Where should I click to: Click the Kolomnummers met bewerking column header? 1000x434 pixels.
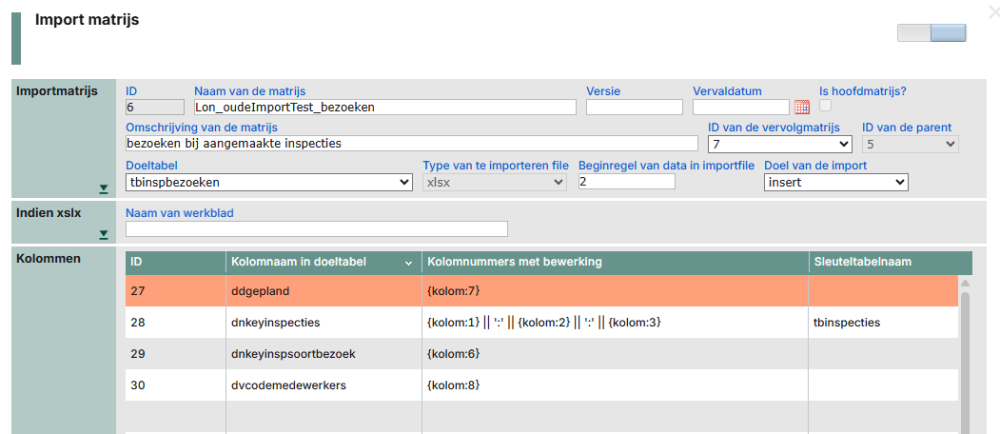point(514,262)
